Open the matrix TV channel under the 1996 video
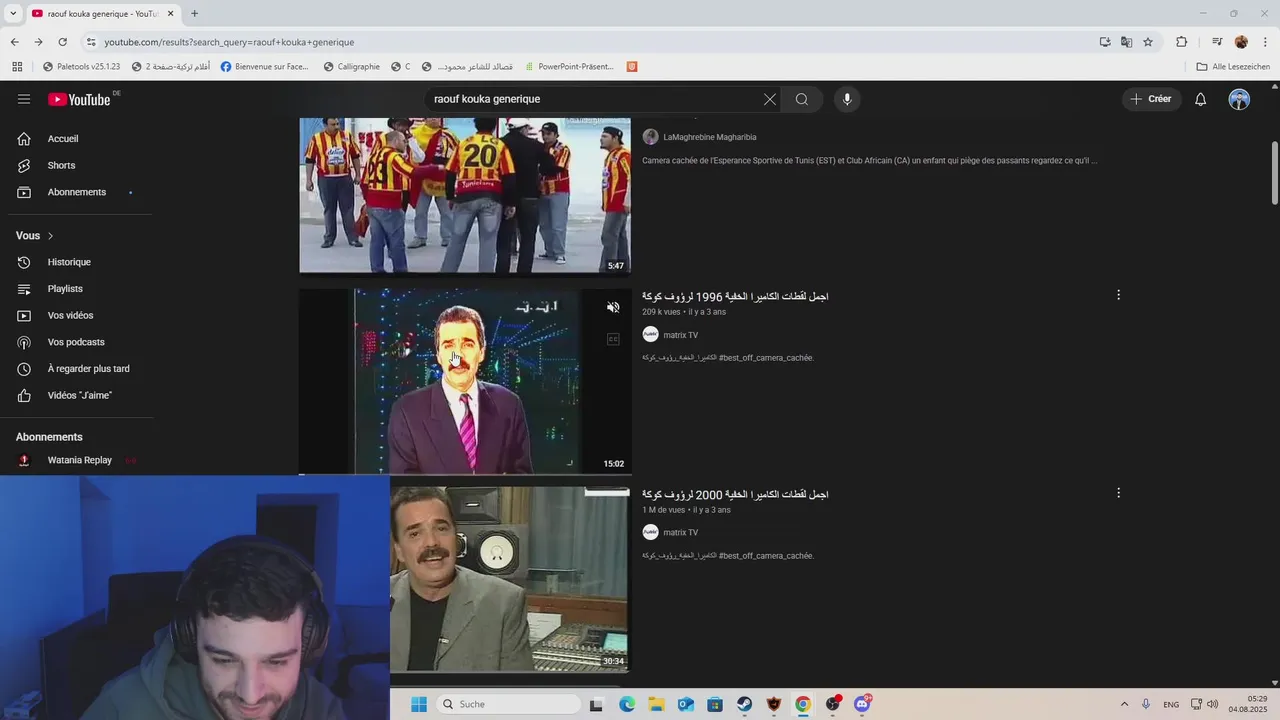The image size is (1280, 720). coord(680,335)
